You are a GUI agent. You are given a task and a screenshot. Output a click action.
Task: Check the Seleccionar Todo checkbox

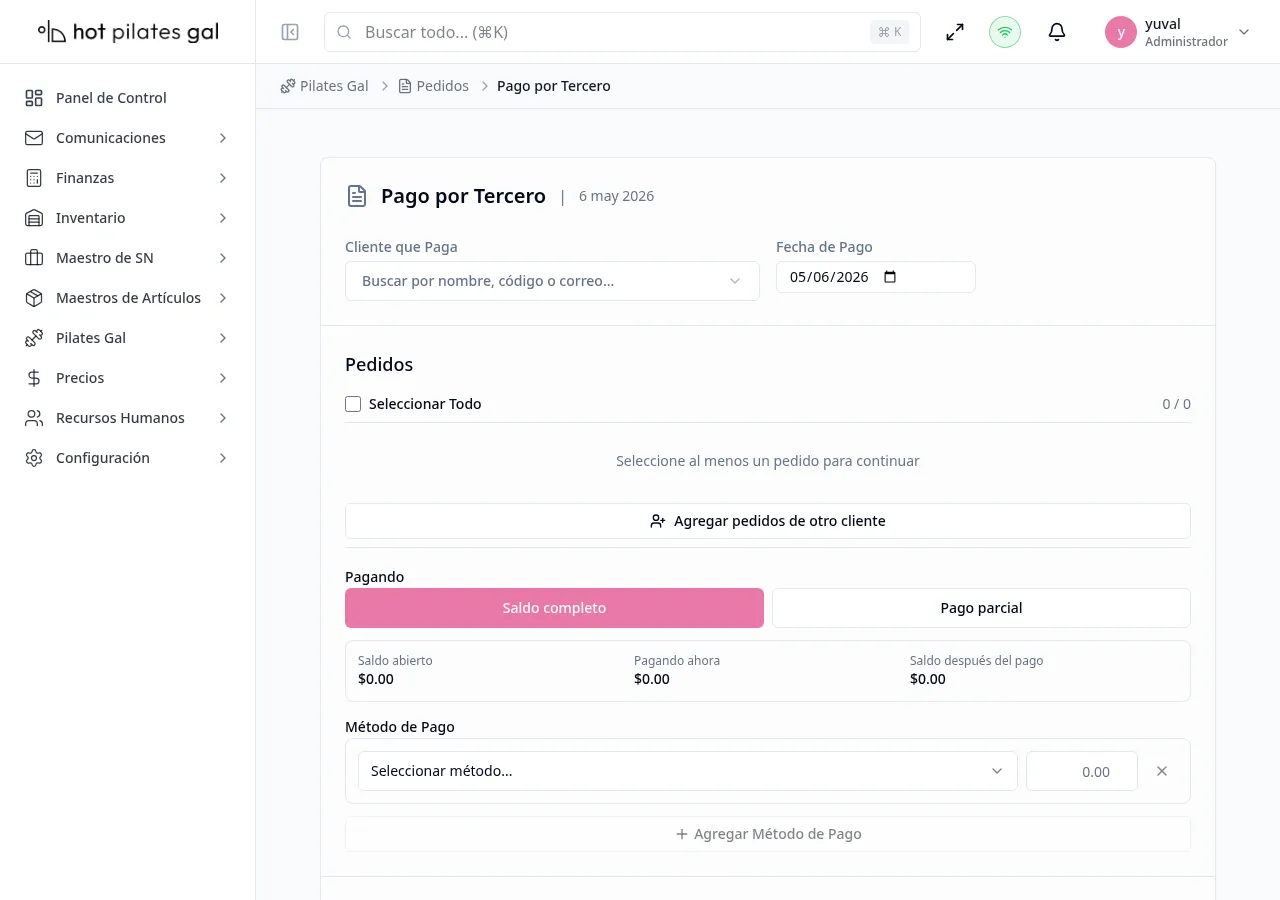[x=353, y=404]
